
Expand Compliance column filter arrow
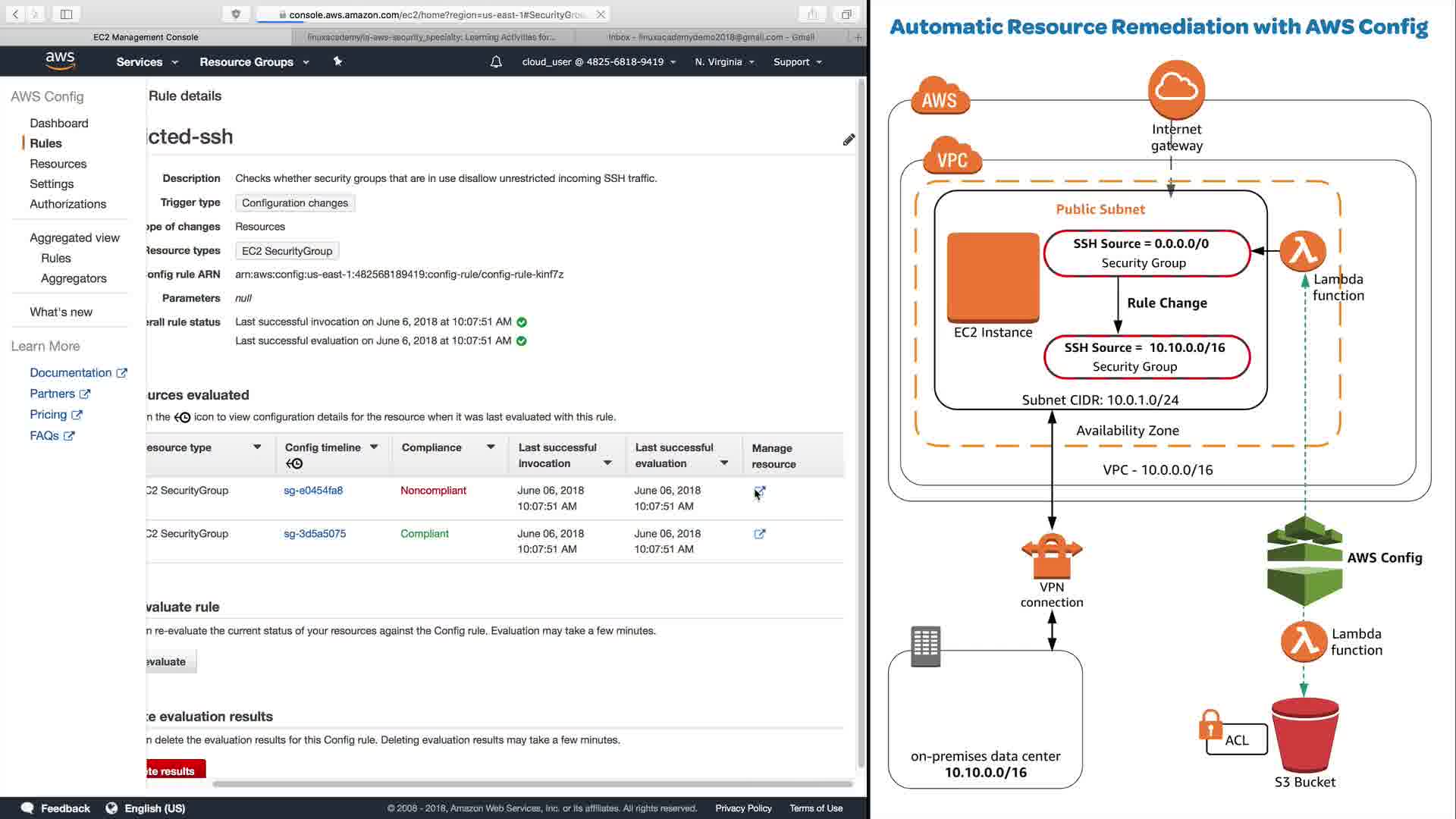pyautogui.click(x=491, y=447)
